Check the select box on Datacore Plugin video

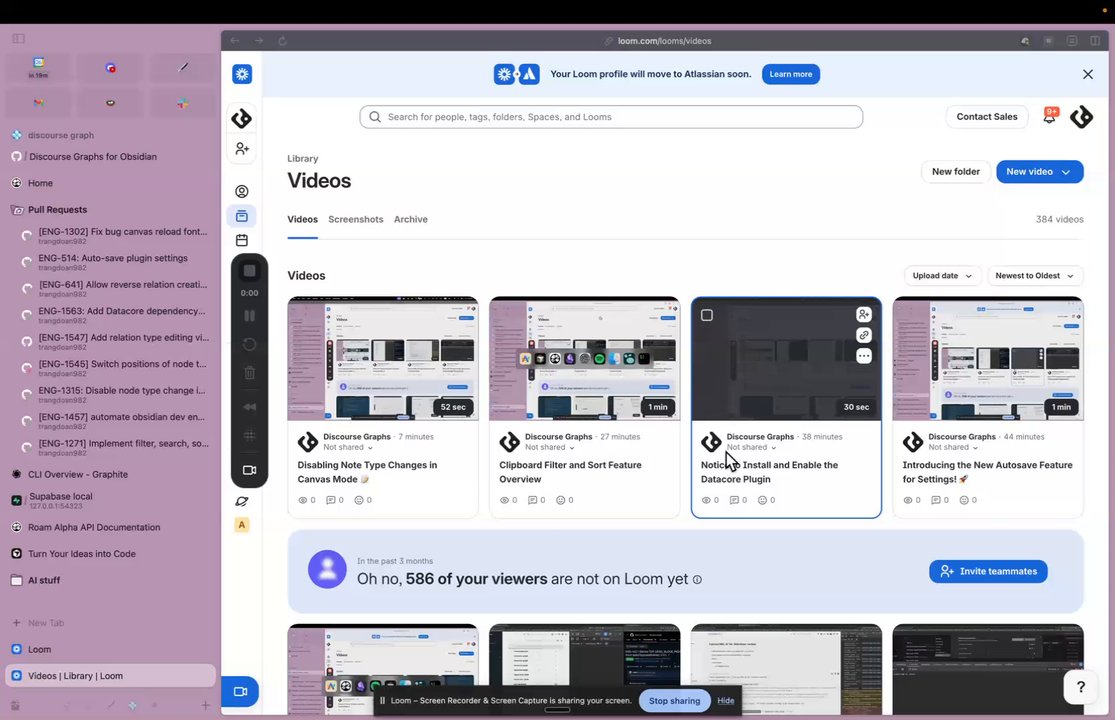pyautogui.click(x=707, y=315)
